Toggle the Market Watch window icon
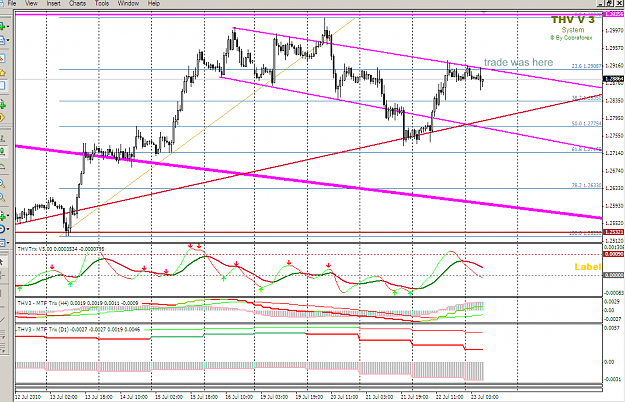Image resolution: width=625 pixels, height=402 pixels. 2,59
